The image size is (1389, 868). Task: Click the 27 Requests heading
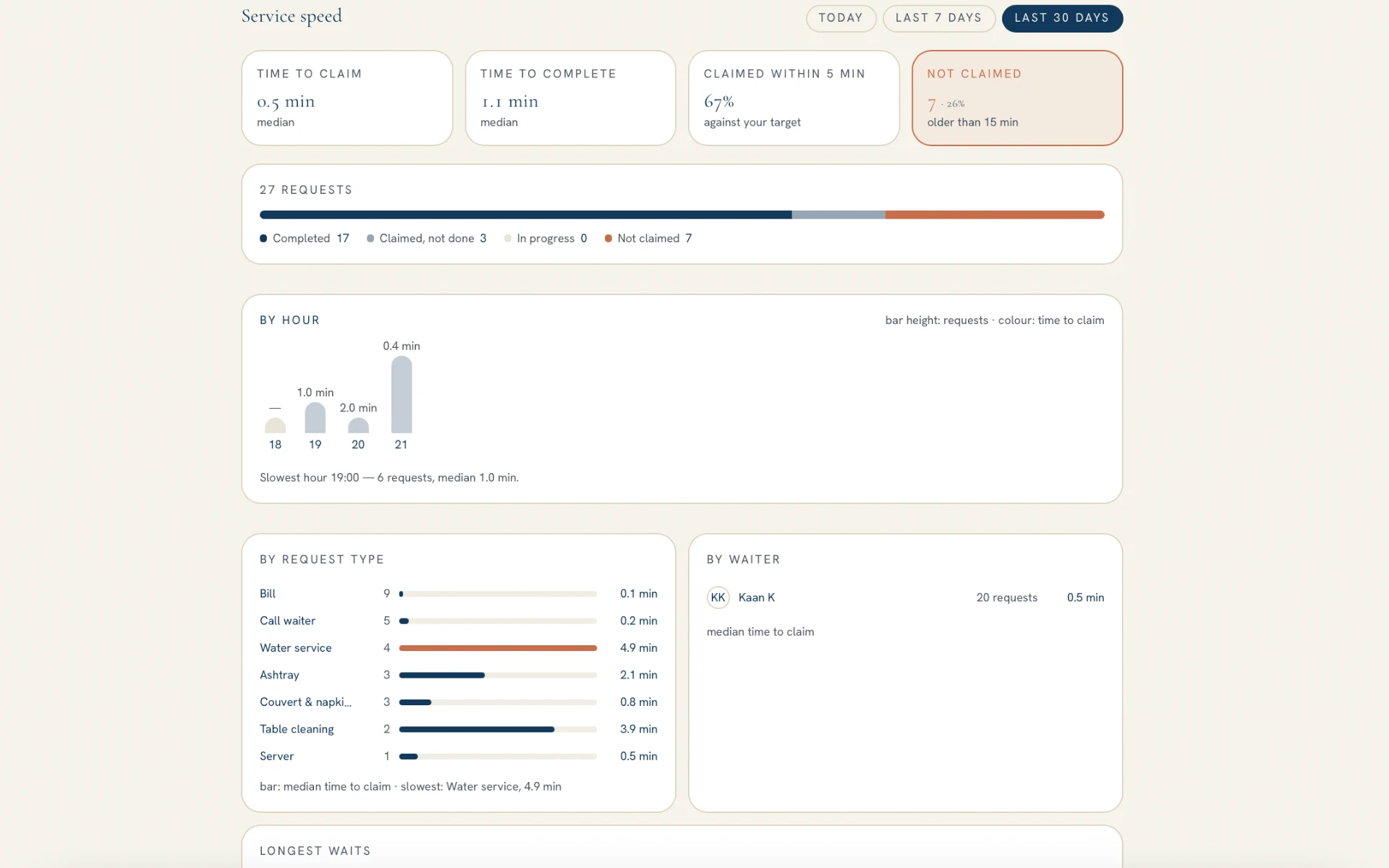coord(306,190)
